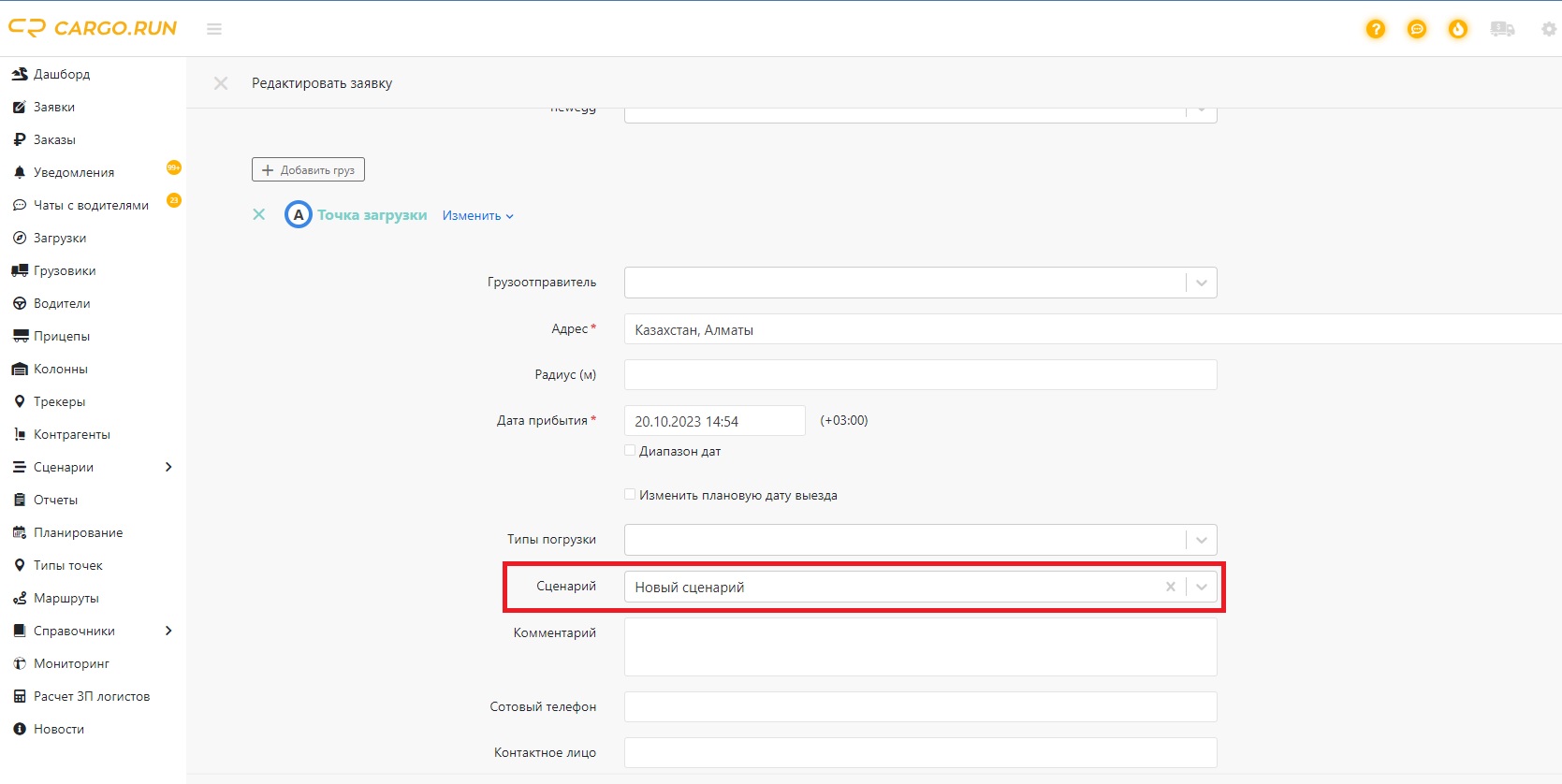This screenshot has width=1562, height=784.
Task: Open the Изменить dropdown link
Action: [477, 215]
